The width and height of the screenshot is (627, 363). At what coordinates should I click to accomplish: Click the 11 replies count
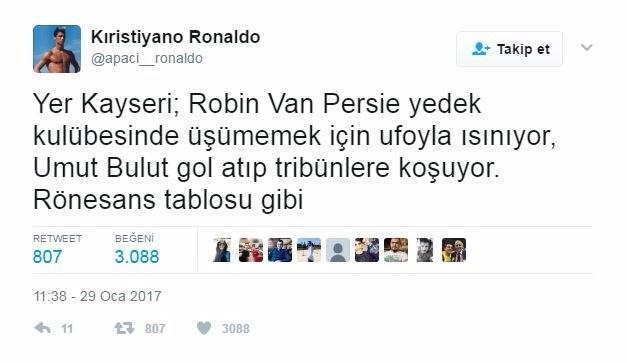67,329
